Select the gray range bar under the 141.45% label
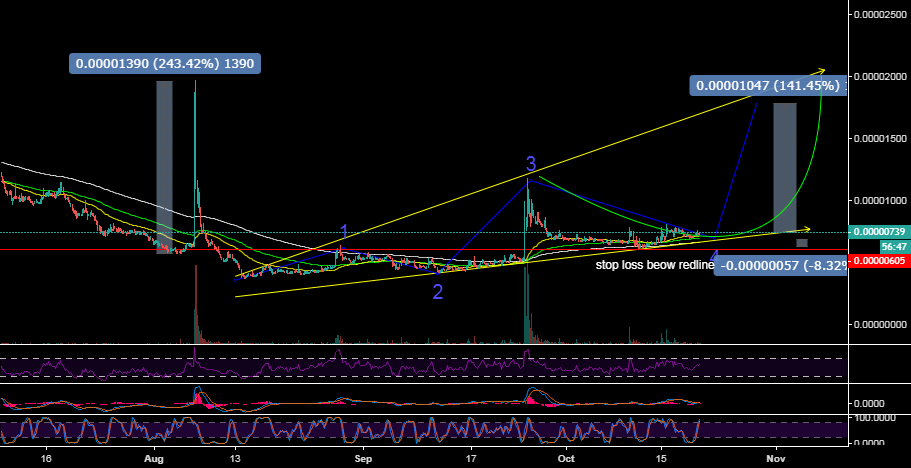This screenshot has width=911, height=468. click(784, 167)
